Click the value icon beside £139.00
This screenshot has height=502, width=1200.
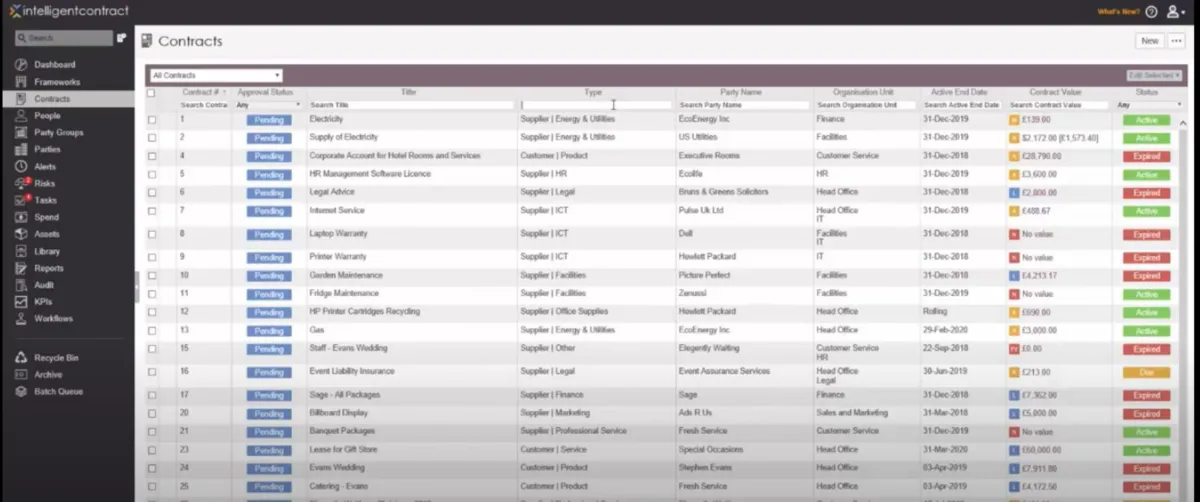1013,120
